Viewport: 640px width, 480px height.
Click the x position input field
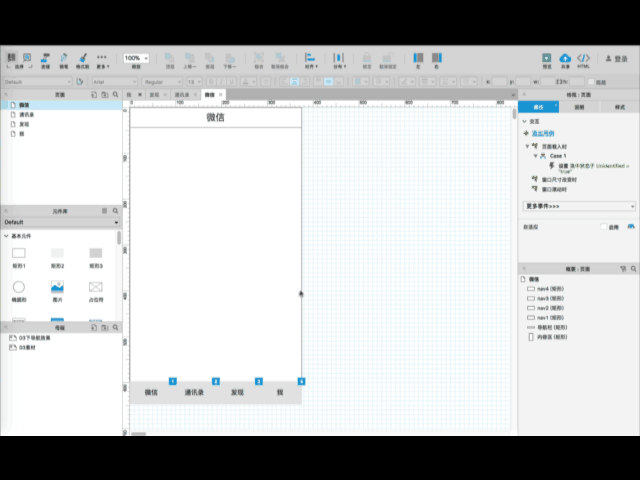(499, 82)
